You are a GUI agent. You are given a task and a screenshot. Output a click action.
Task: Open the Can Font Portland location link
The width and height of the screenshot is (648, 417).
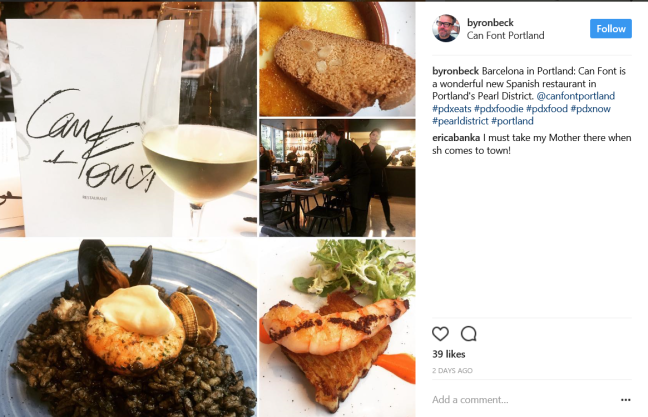click(x=505, y=36)
